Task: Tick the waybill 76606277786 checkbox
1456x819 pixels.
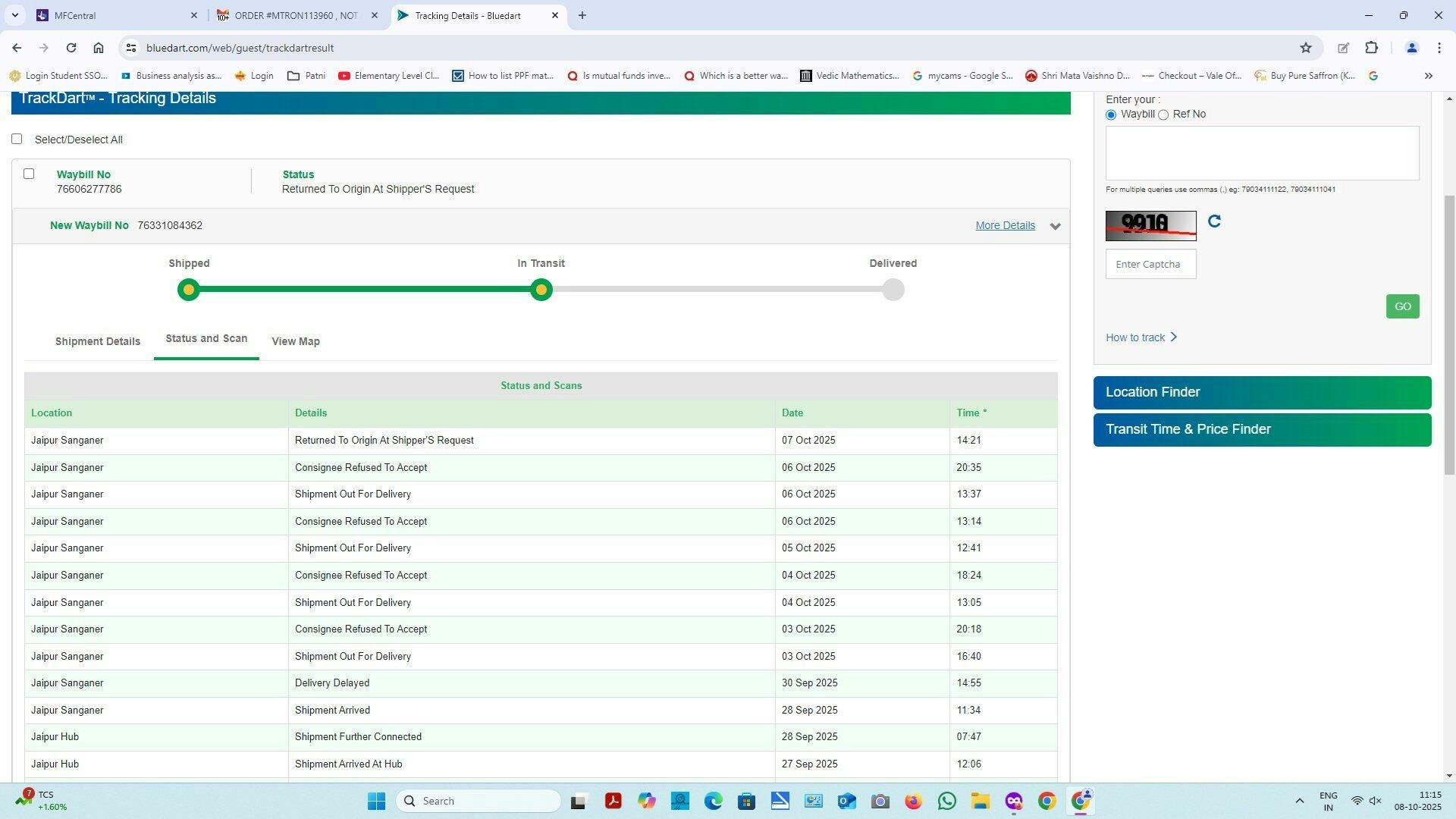Action: 29,174
